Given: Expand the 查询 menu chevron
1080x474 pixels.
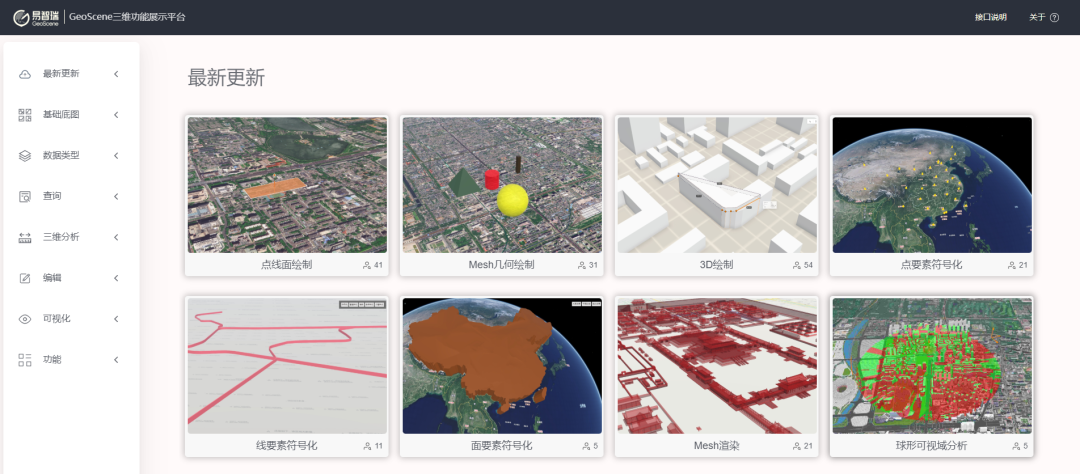Looking at the screenshot, I should (116, 196).
